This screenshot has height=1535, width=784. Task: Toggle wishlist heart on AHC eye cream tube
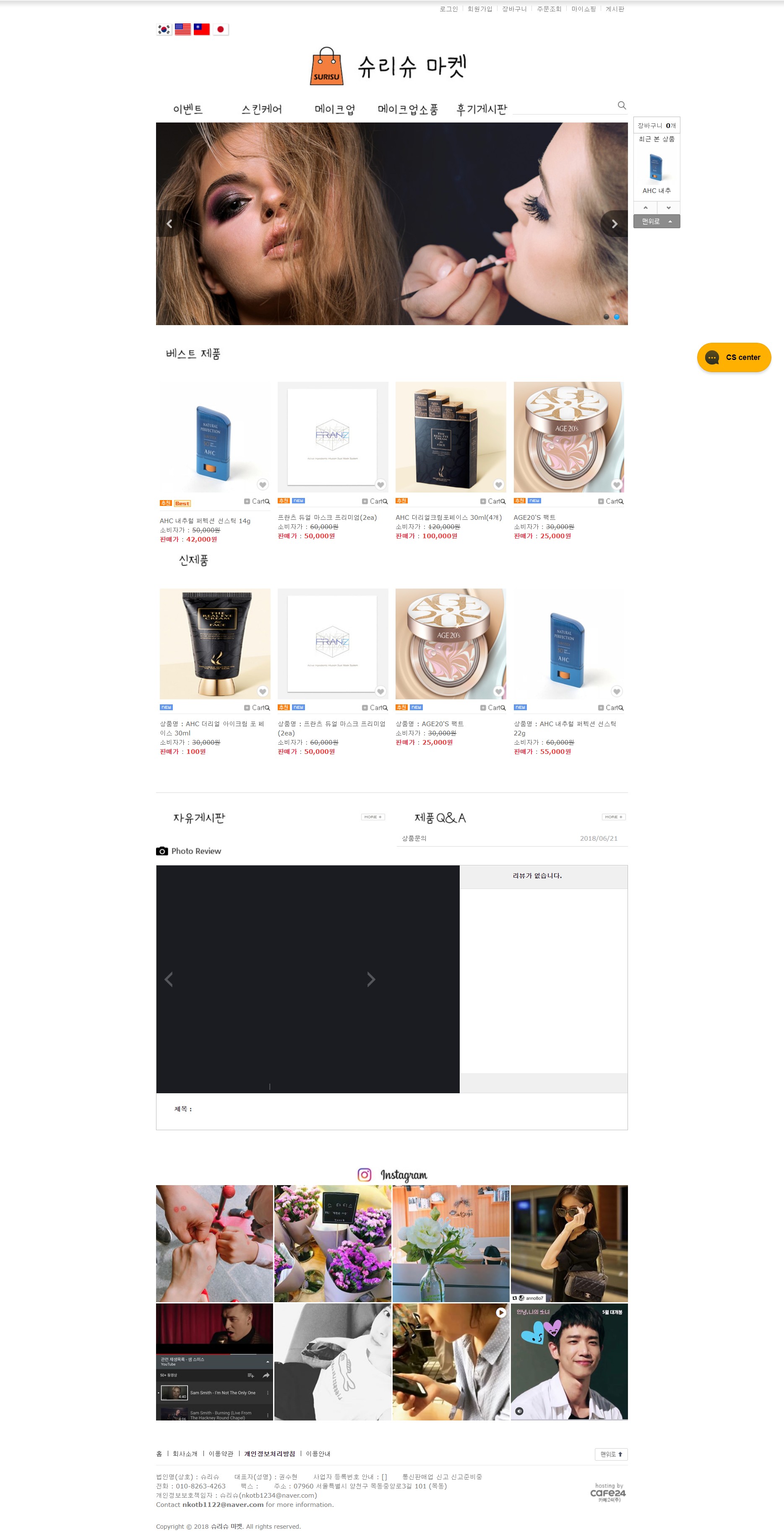click(x=262, y=691)
